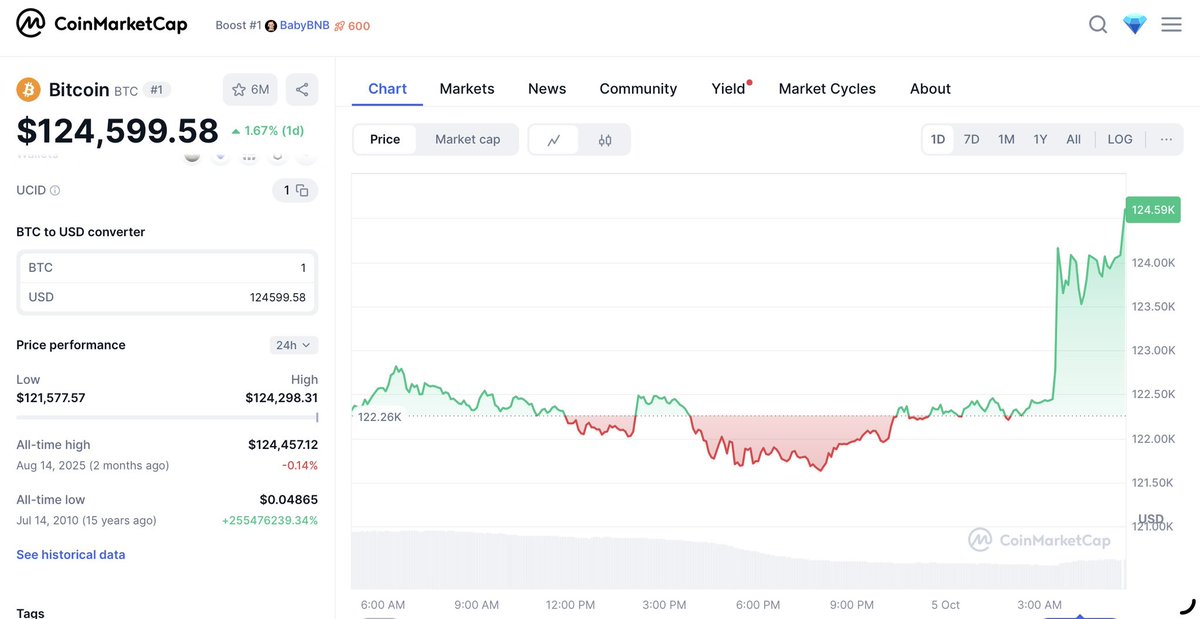This screenshot has width=1200, height=619.
Task: Select the Market cap toggle
Action: [467, 140]
